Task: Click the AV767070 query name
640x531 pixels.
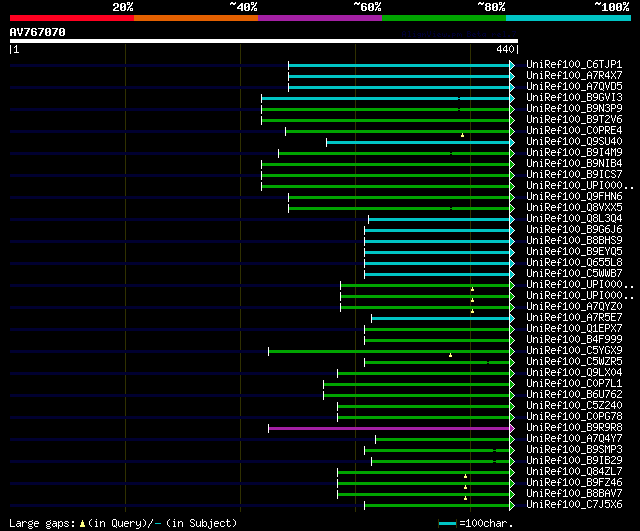Action: pos(38,32)
